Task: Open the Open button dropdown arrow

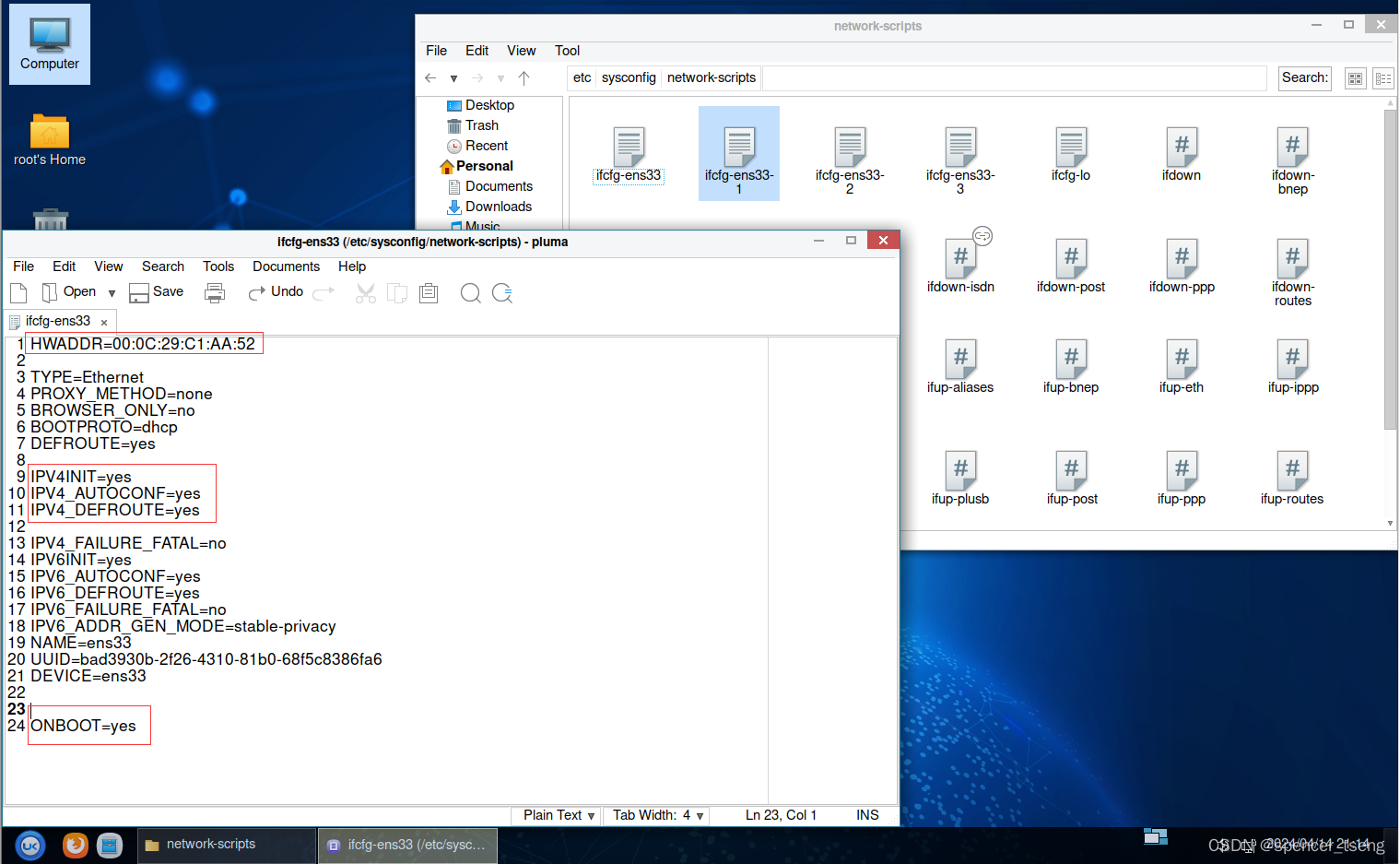Action: [111, 291]
